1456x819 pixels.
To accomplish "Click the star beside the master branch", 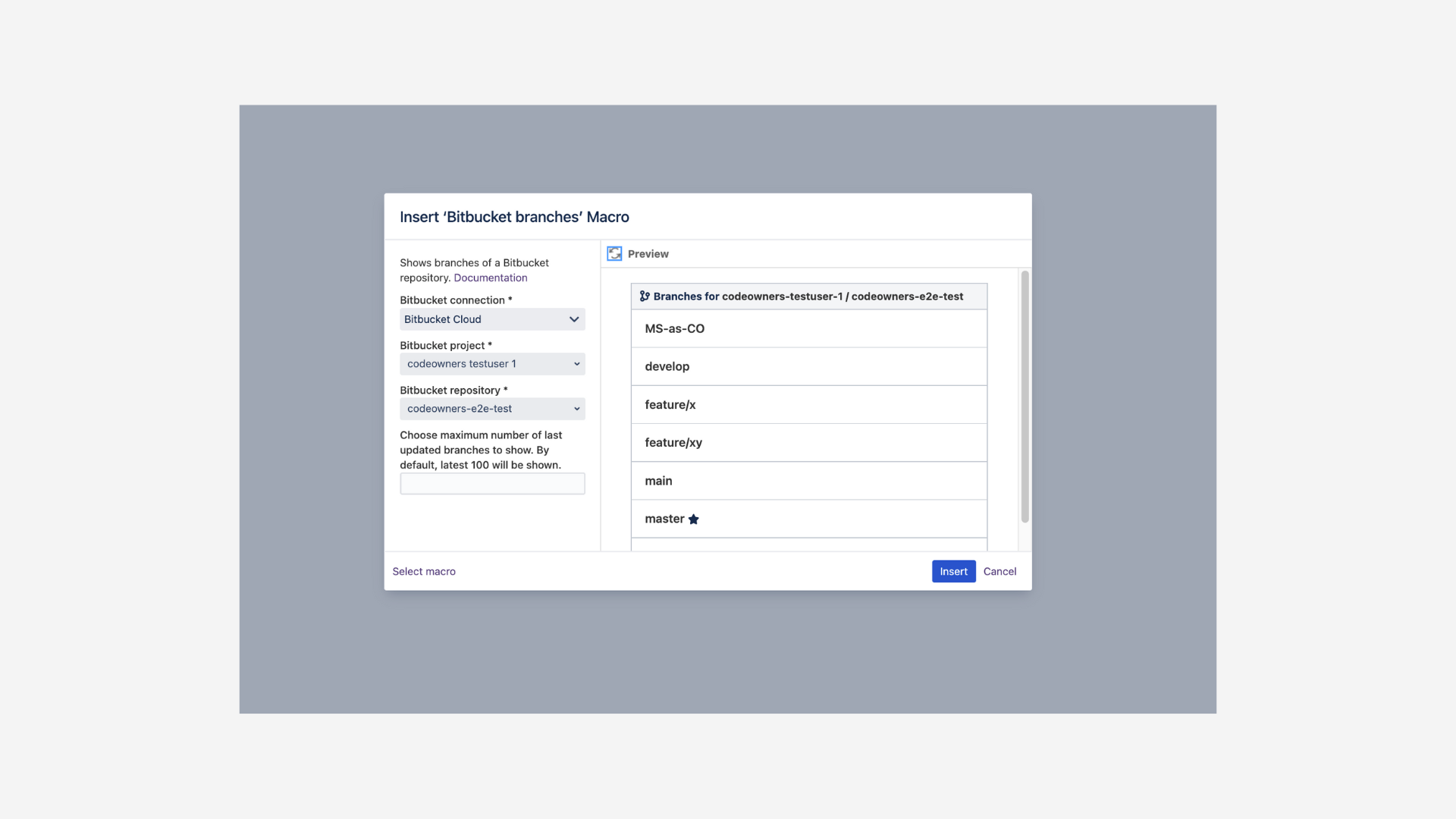I will [694, 519].
